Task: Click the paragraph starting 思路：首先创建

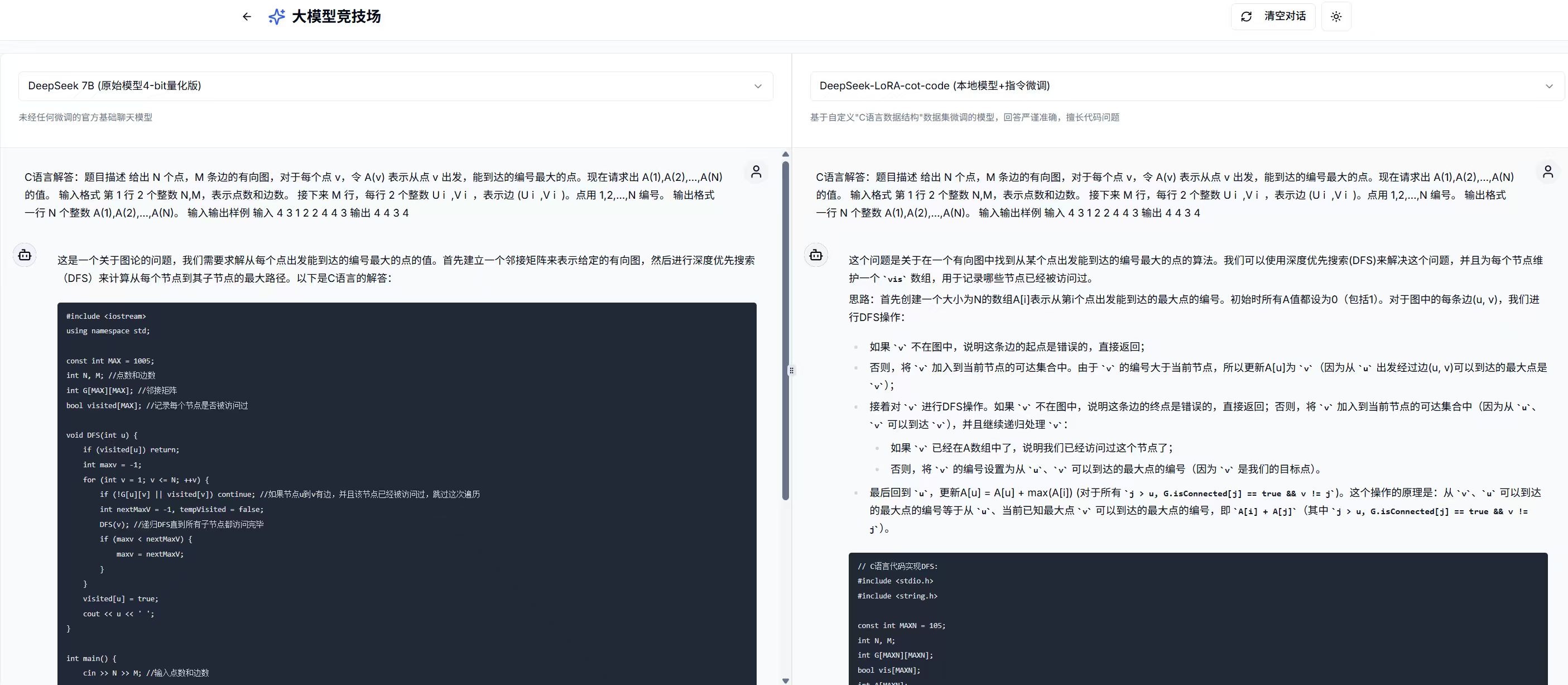Action: click(x=1194, y=308)
